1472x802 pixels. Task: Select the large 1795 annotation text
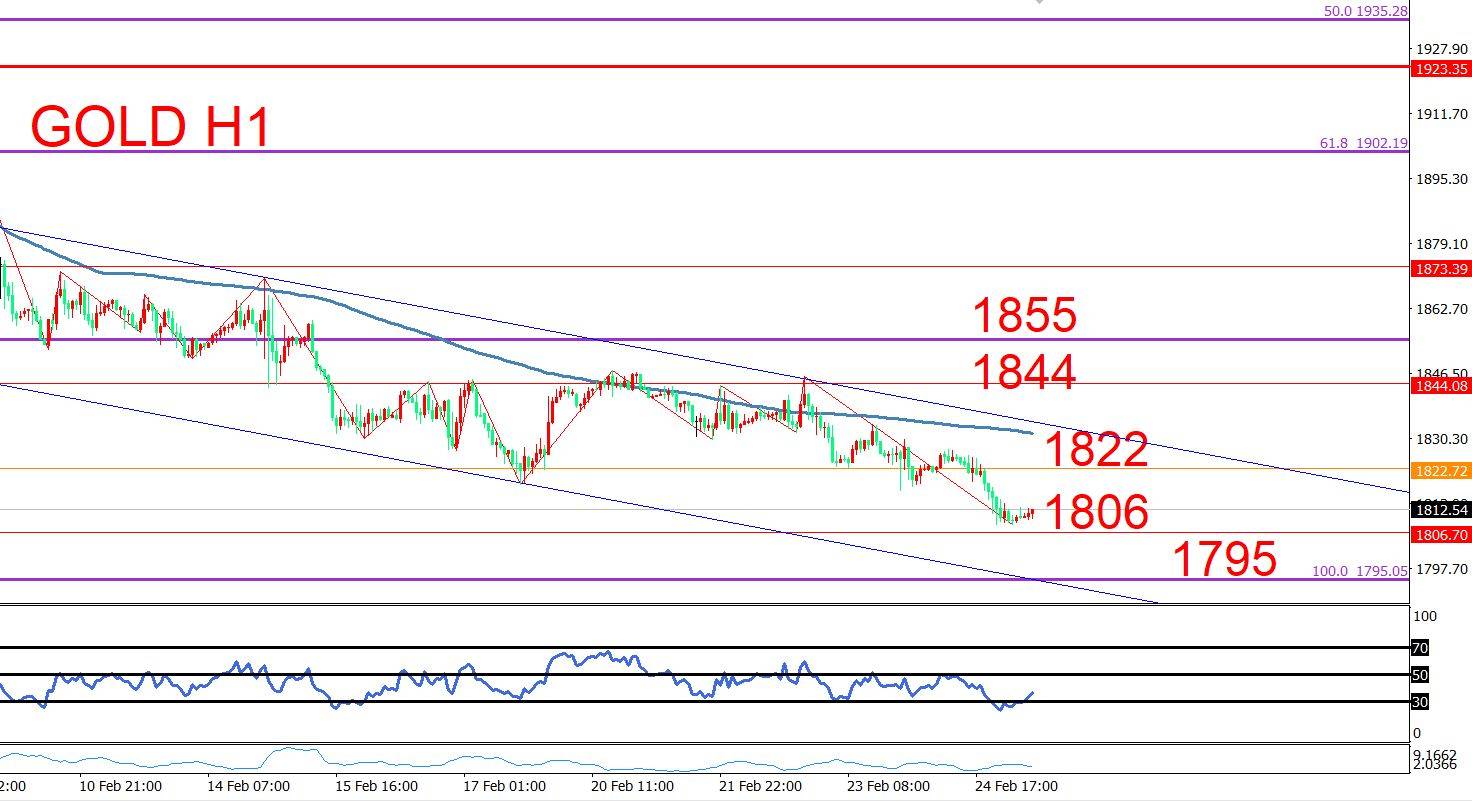pos(1224,559)
